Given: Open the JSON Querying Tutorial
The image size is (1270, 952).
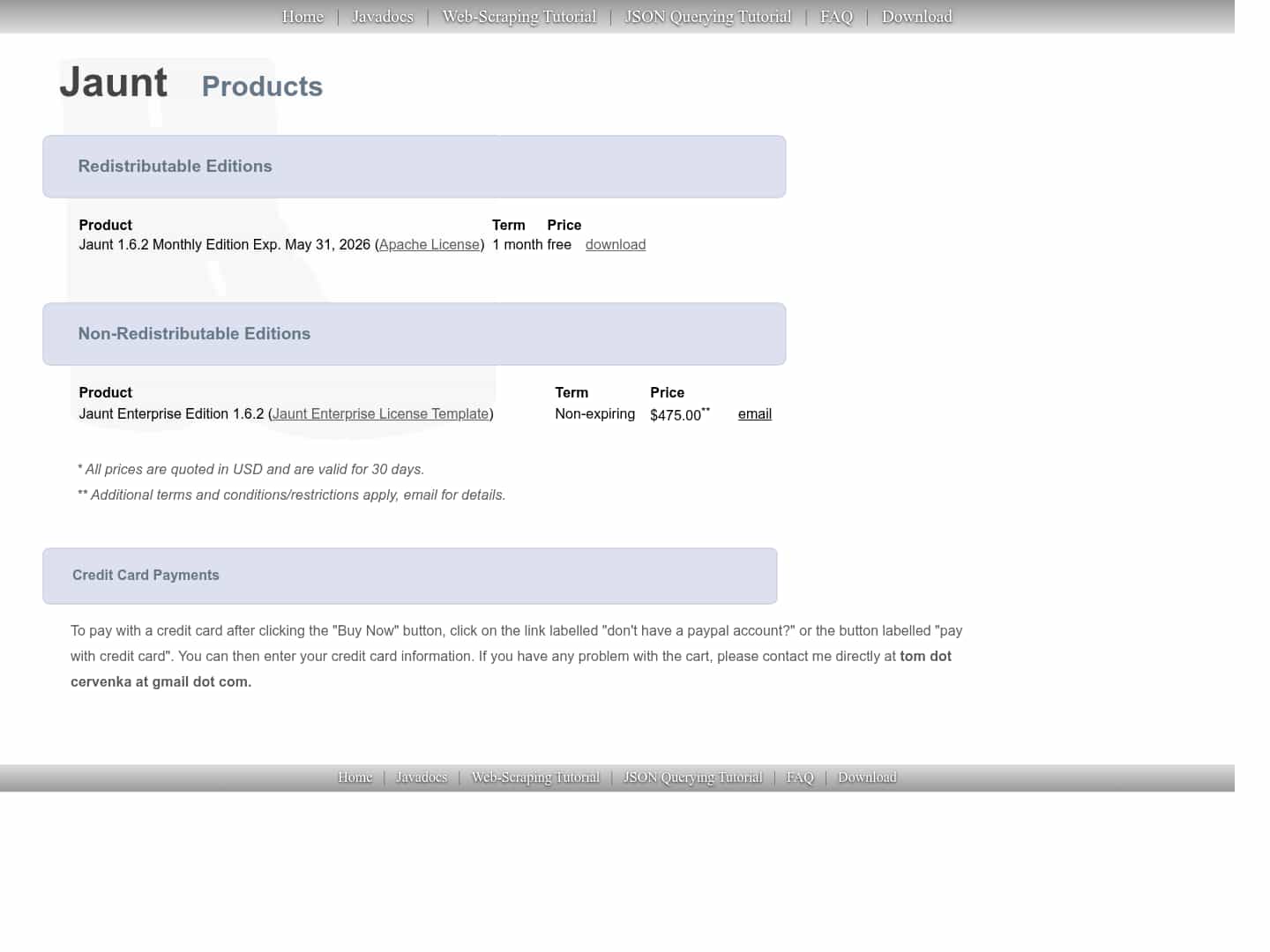Looking at the screenshot, I should click(x=708, y=17).
